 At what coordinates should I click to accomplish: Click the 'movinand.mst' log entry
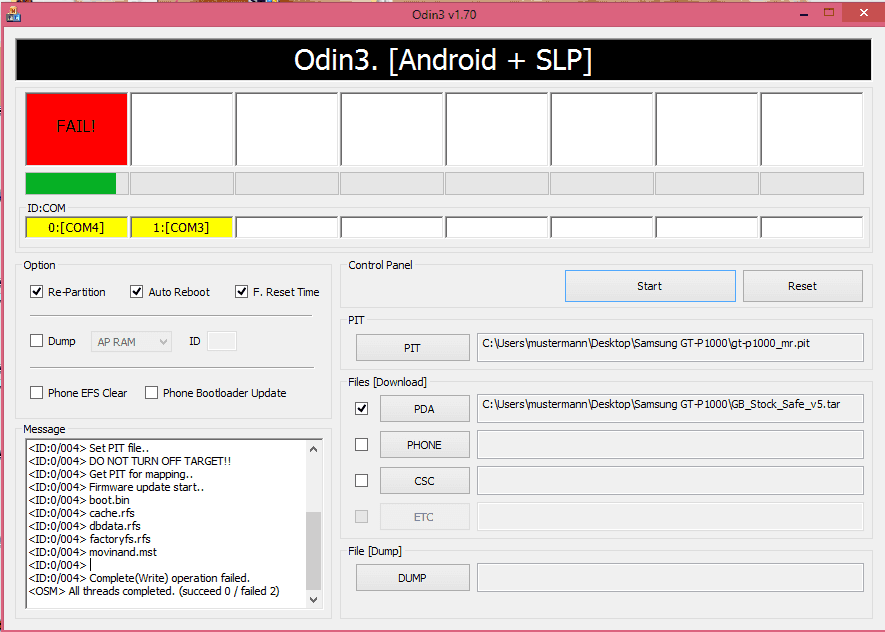click(93, 552)
